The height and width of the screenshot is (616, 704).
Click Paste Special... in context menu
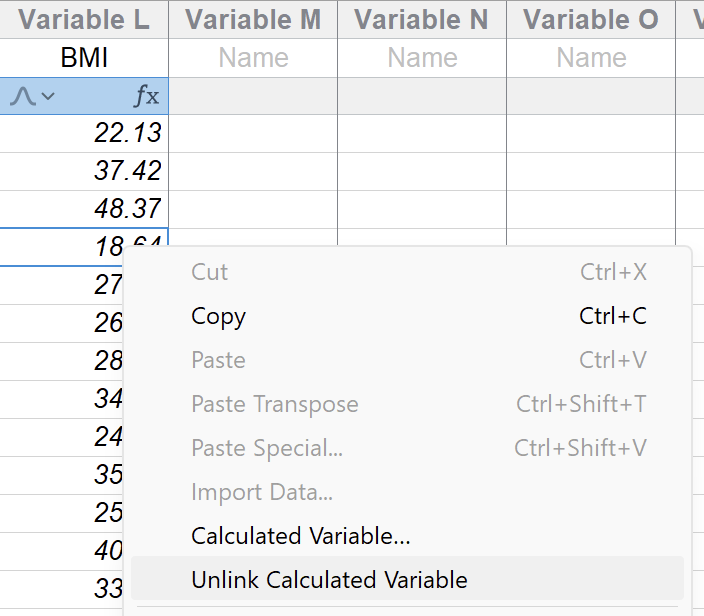[x=266, y=448]
